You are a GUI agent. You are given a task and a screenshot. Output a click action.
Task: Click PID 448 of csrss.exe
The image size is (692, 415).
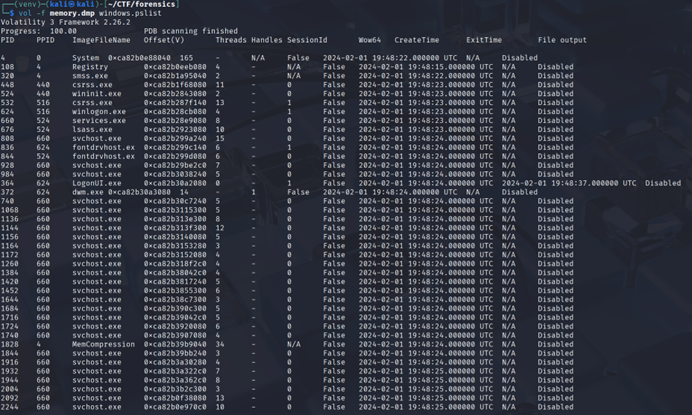pyautogui.click(x=8, y=85)
